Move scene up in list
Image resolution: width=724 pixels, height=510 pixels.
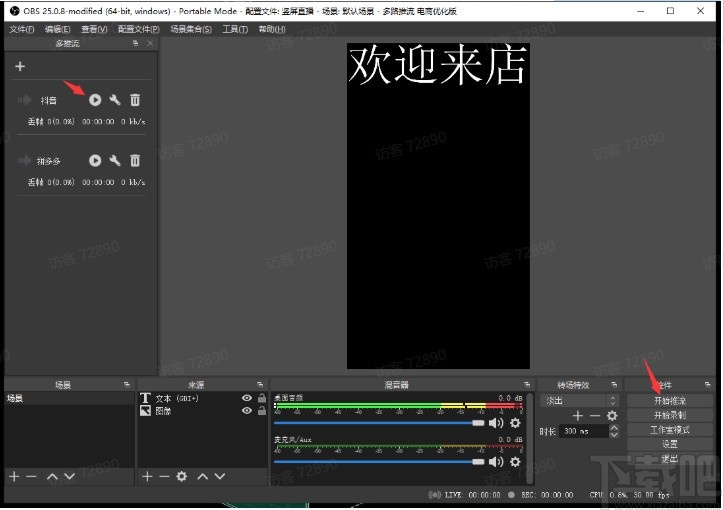pos(52,476)
